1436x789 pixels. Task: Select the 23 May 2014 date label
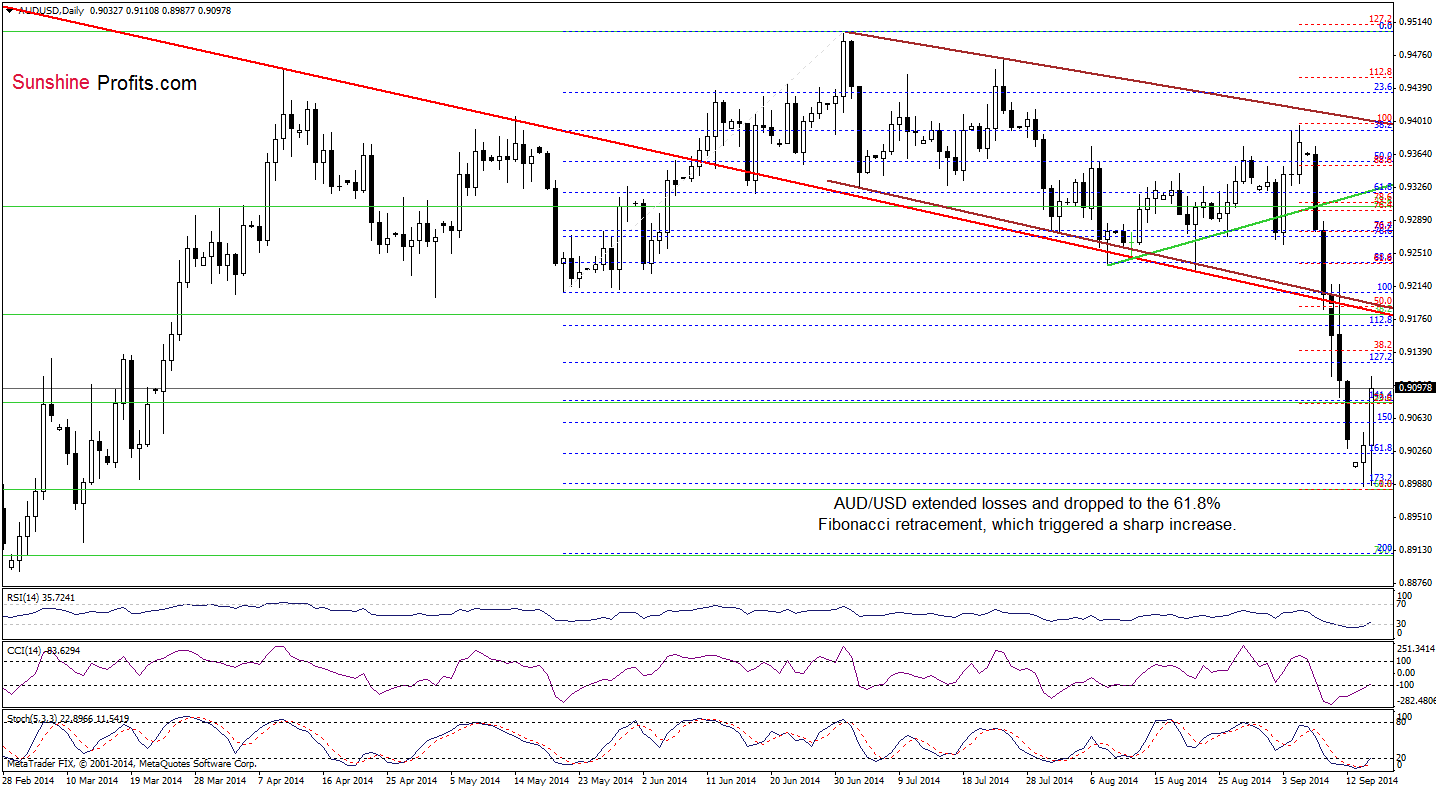[x=604, y=780]
